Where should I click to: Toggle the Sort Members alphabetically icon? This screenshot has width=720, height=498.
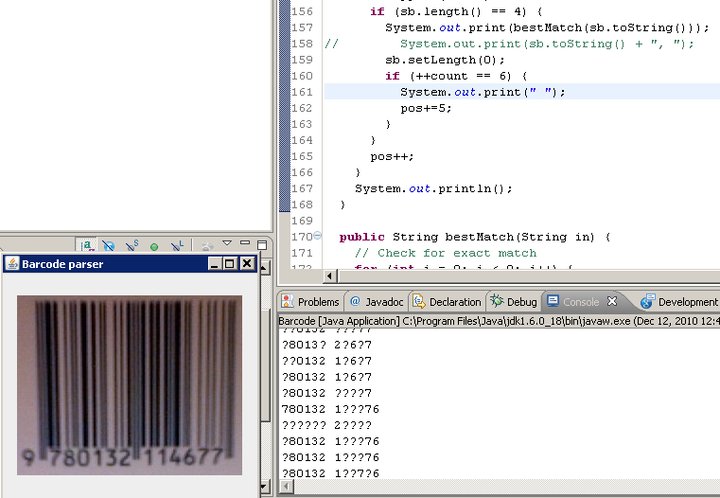click(87, 246)
